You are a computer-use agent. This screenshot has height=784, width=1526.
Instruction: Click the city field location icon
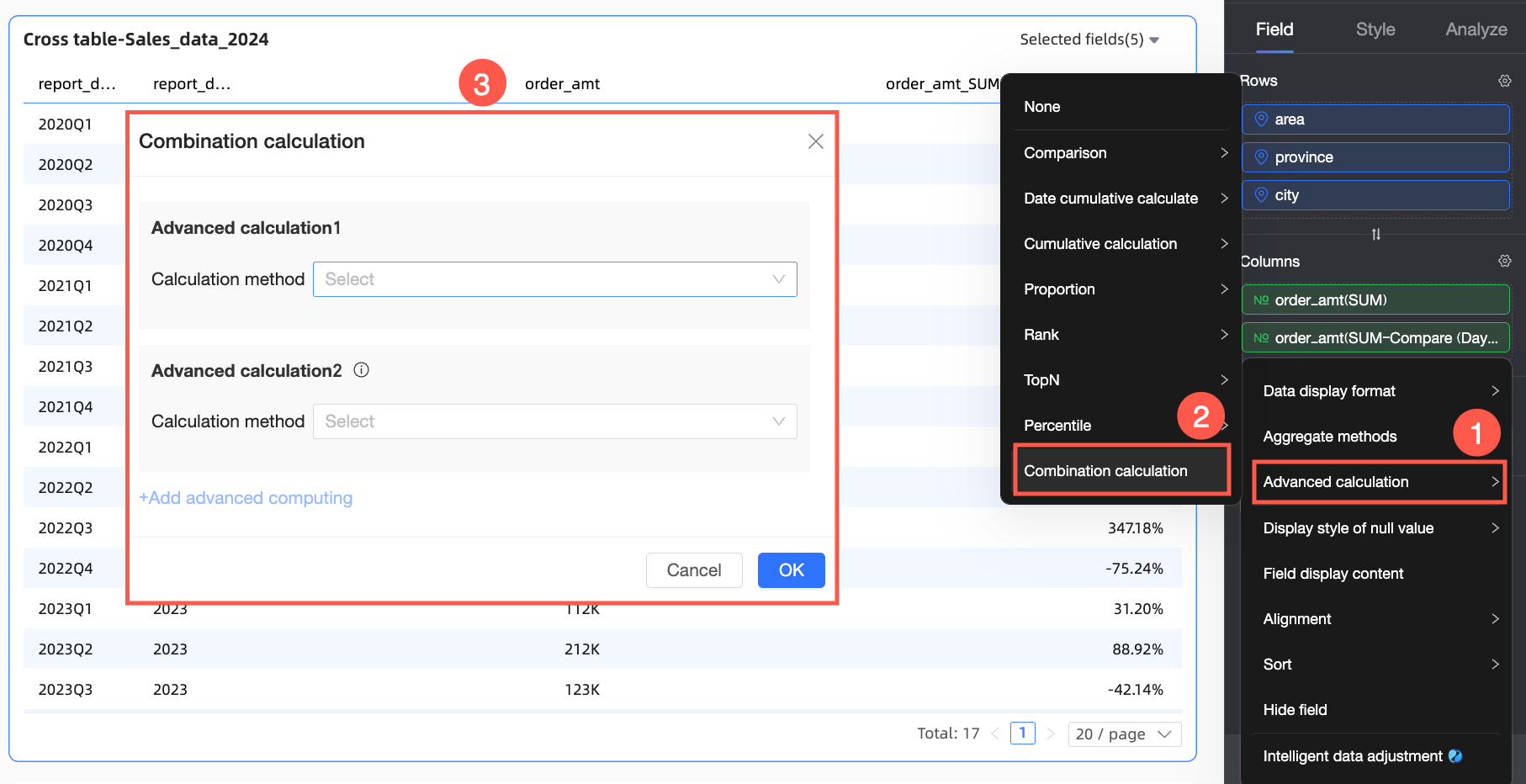click(1261, 195)
